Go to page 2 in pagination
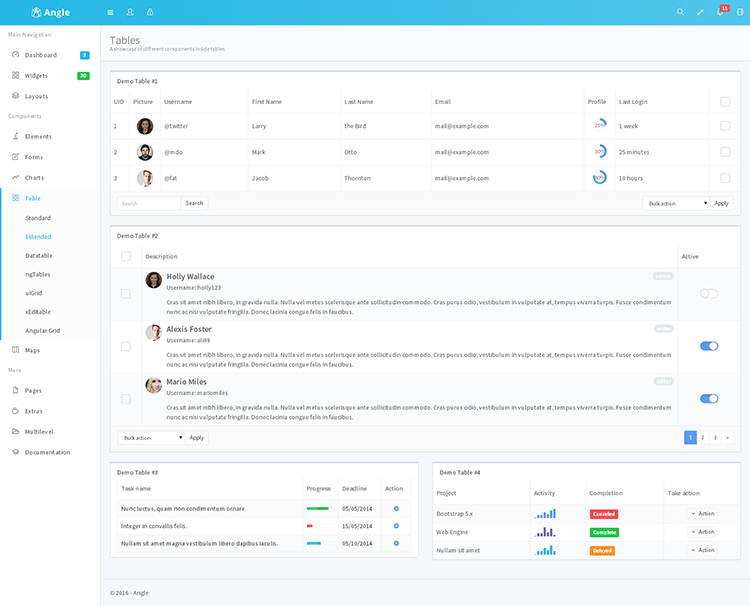The image size is (750, 606). tap(703, 438)
